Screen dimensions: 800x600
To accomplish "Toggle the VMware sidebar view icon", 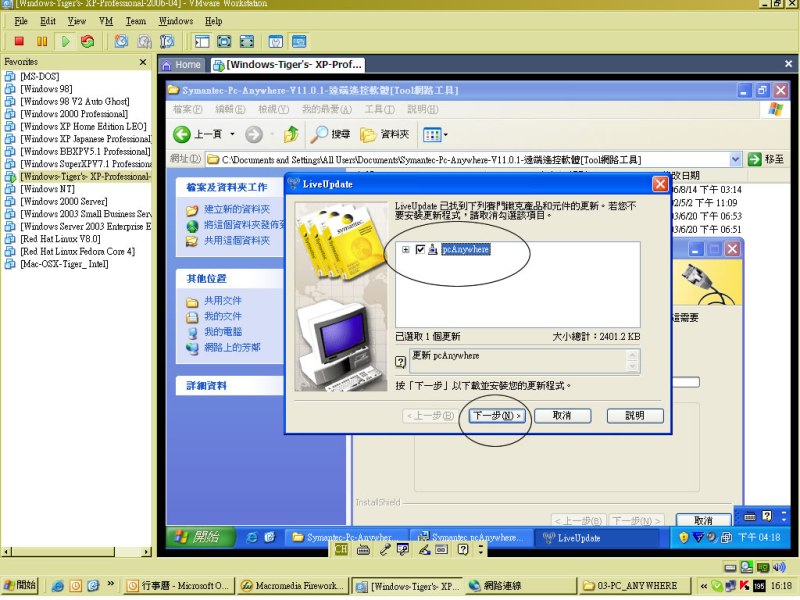I will 202,41.
